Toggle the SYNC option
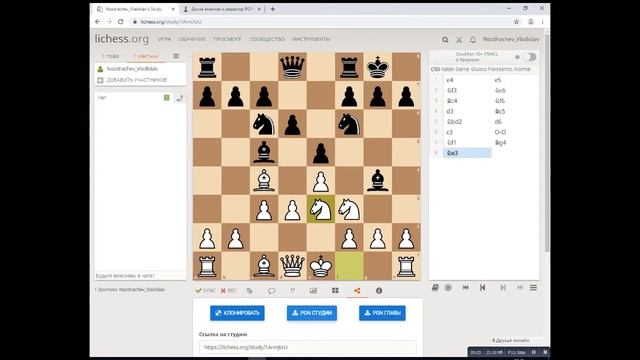 click(205, 291)
